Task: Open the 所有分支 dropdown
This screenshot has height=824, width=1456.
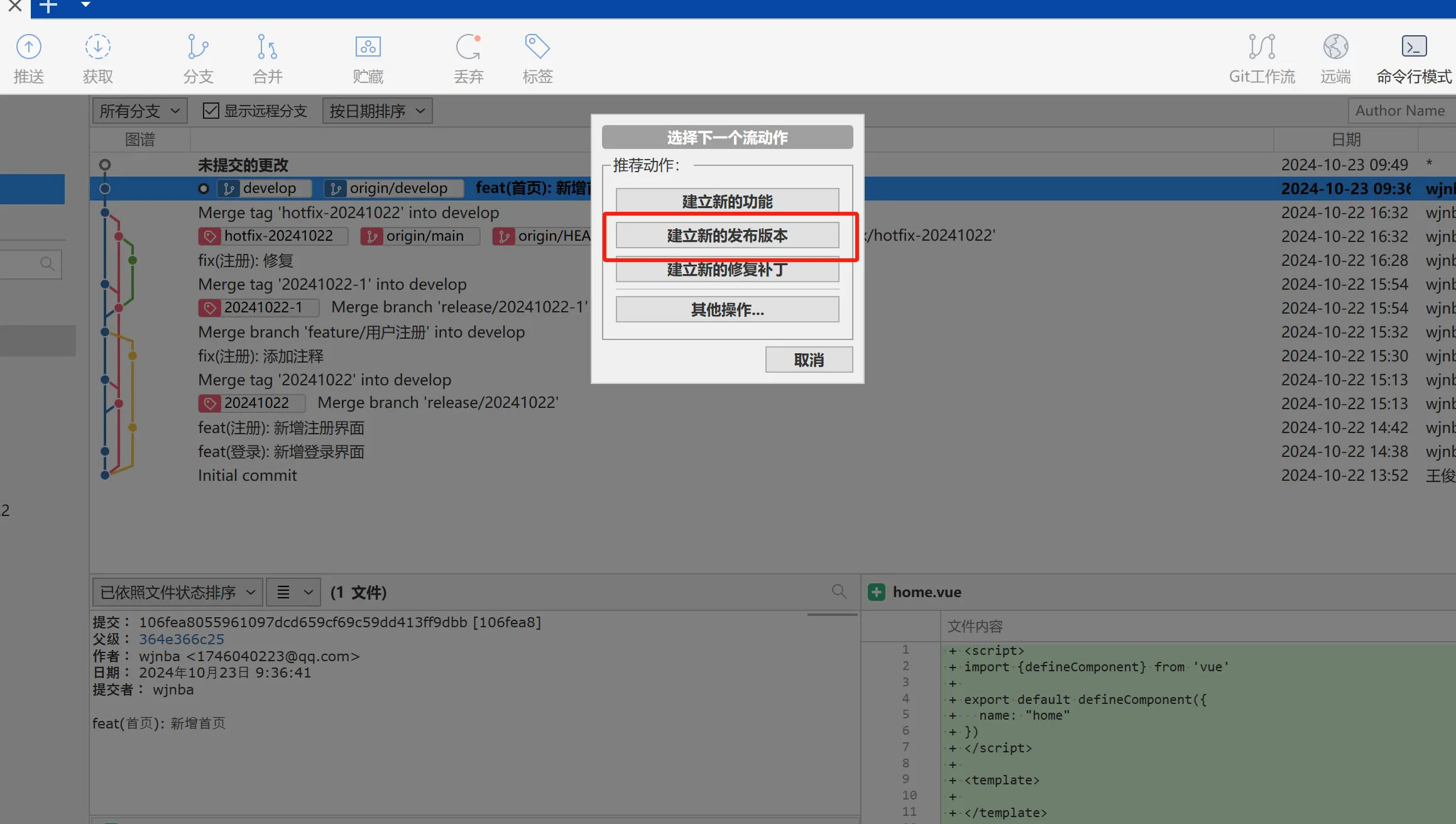Action: click(140, 111)
